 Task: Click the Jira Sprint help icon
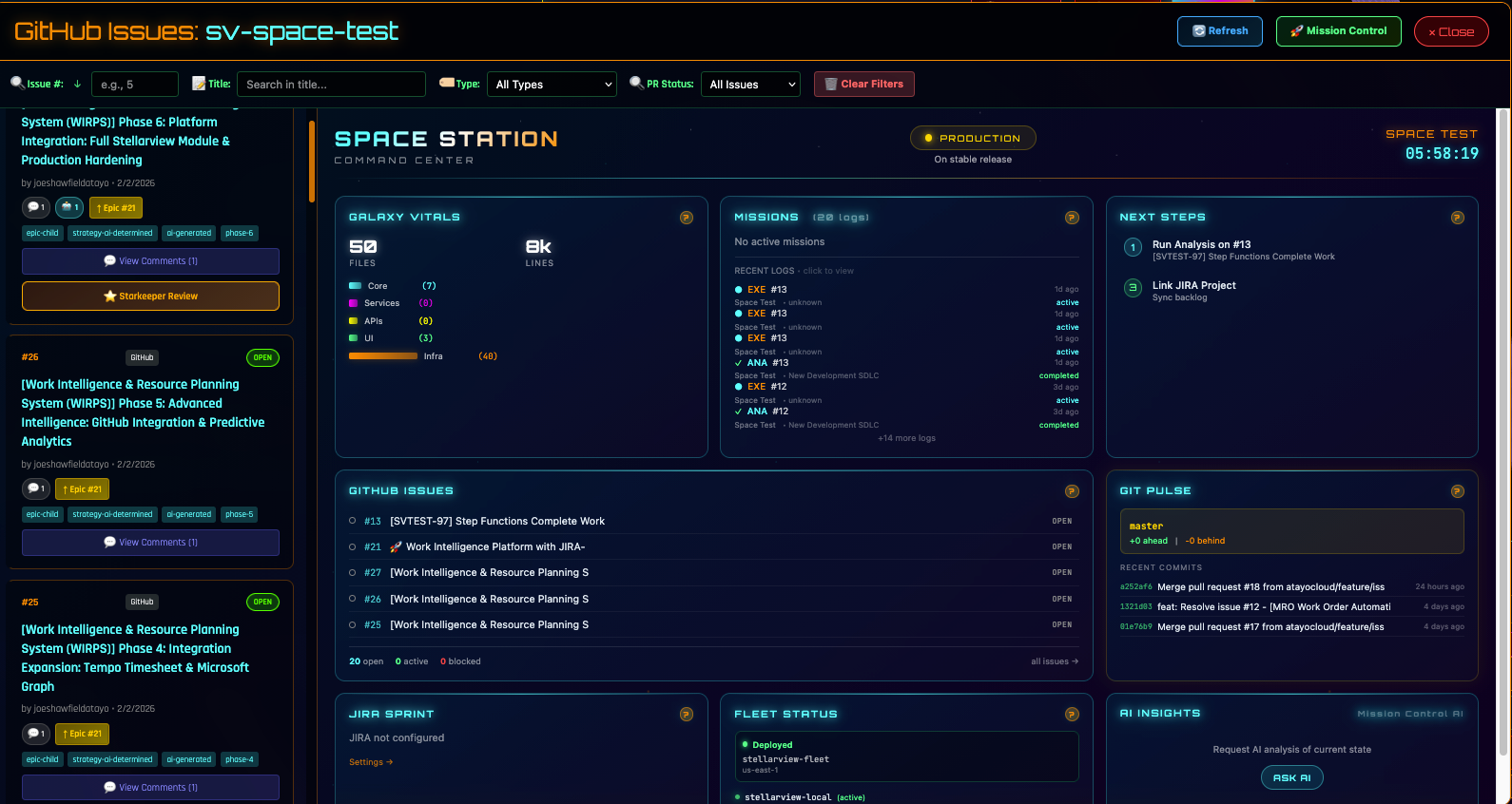pyautogui.click(x=686, y=715)
